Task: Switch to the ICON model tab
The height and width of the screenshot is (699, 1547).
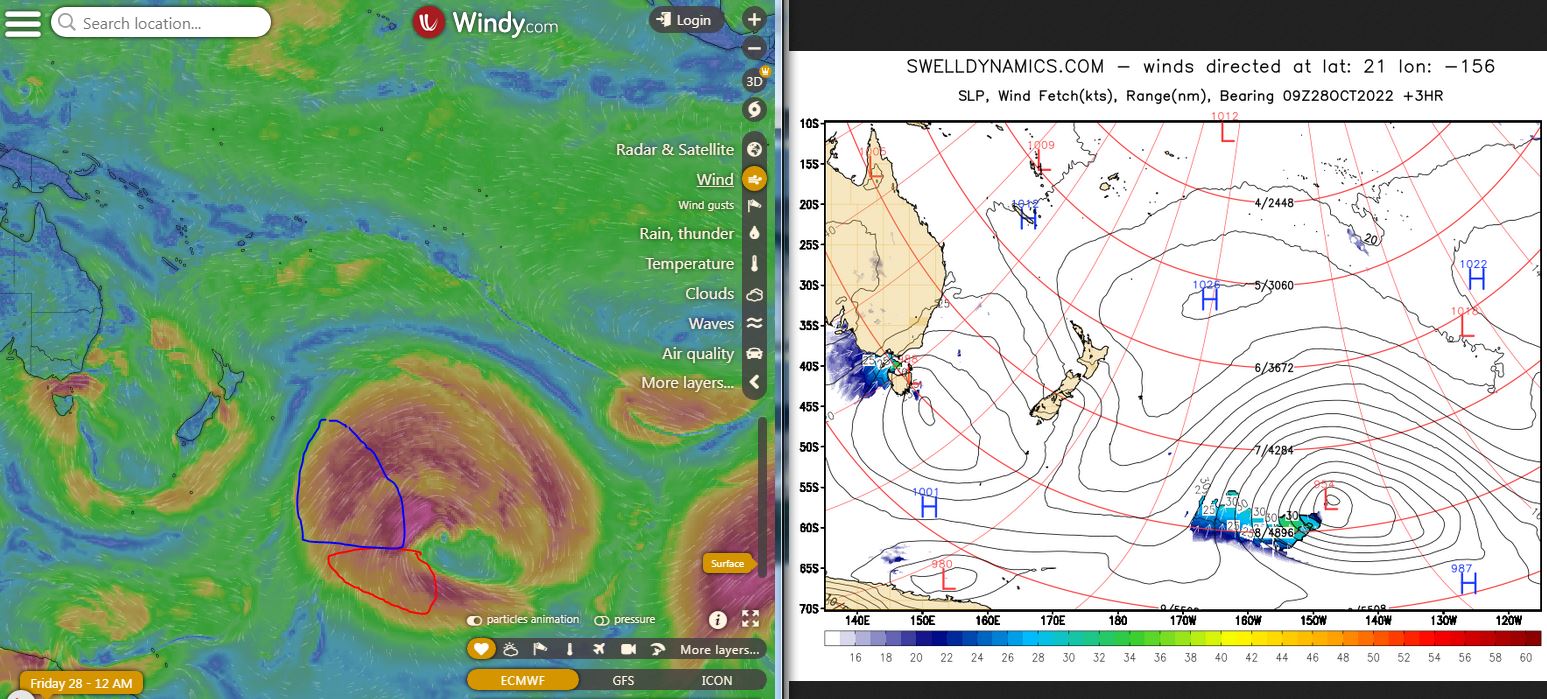Action: point(716,680)
